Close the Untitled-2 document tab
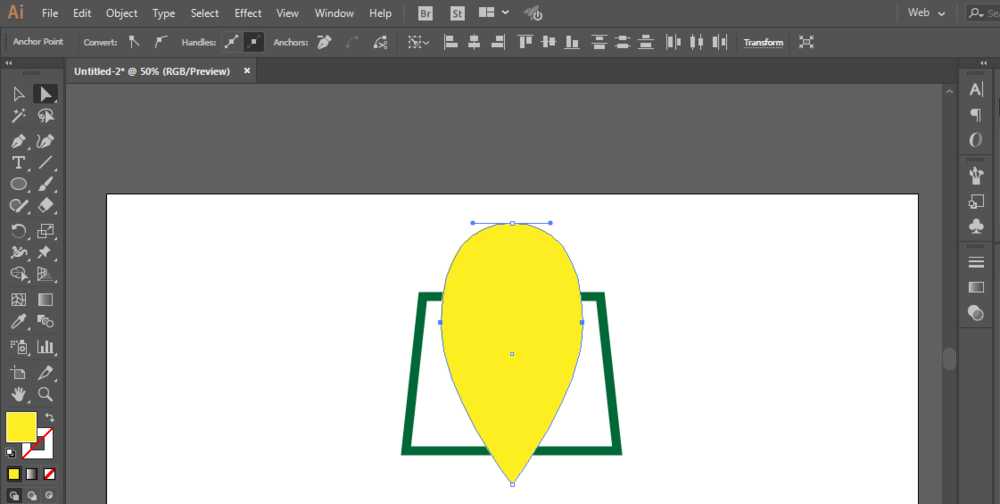The image size is (1000, 504). click(x=247, y=71)
